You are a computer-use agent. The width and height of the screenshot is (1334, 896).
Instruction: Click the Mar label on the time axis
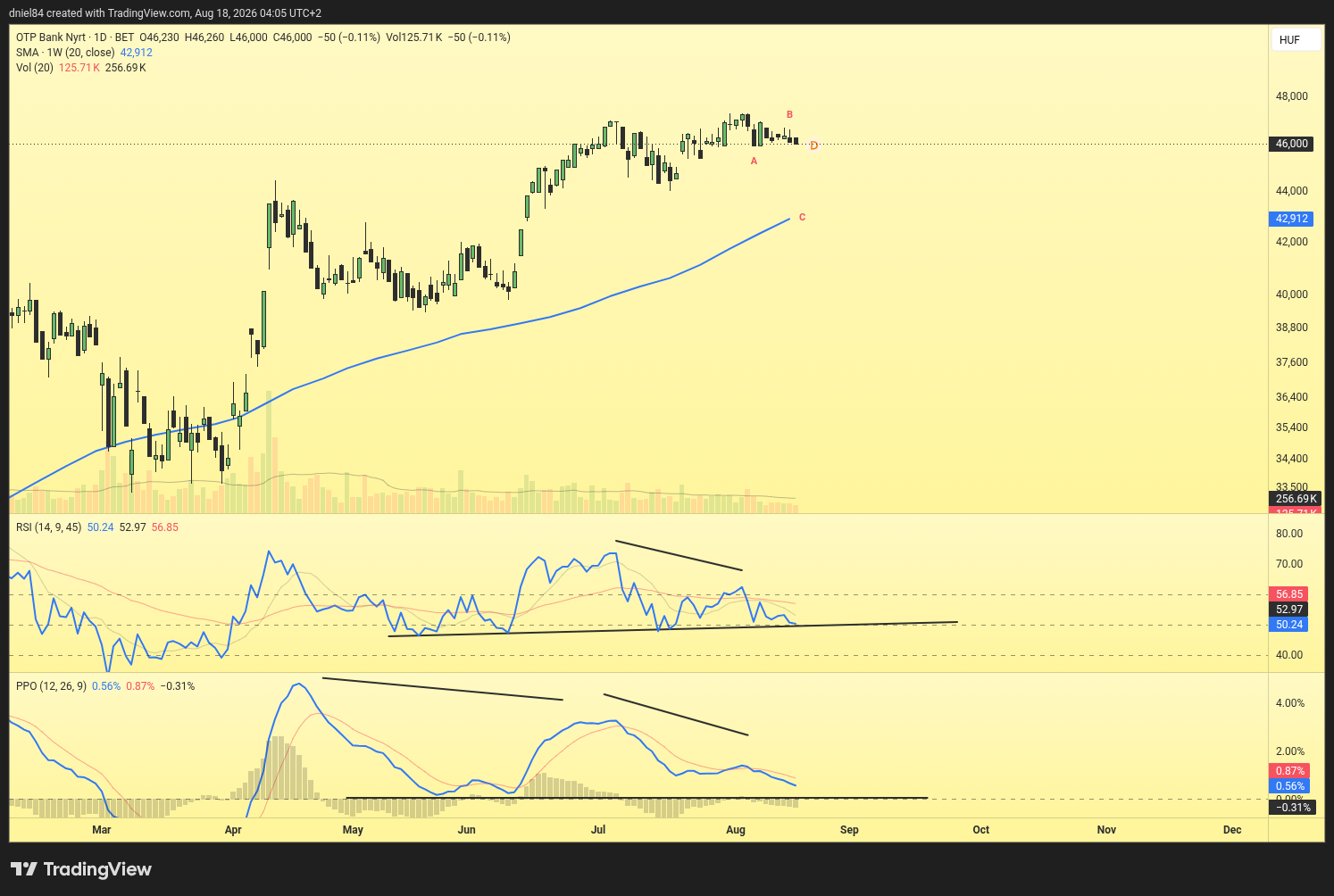pyautogui.click(x=102, y=830)
